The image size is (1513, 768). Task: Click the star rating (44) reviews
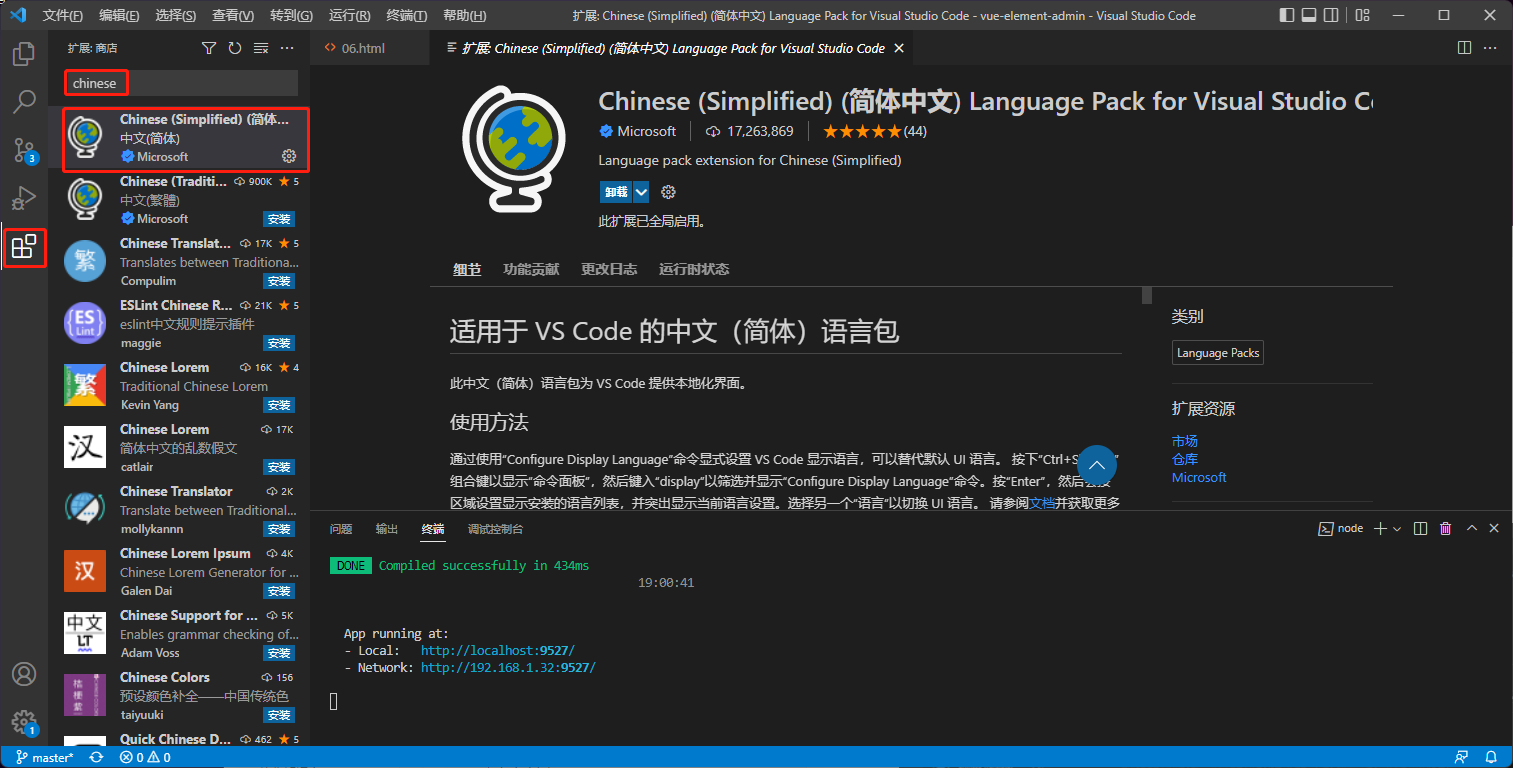(875, 131)
